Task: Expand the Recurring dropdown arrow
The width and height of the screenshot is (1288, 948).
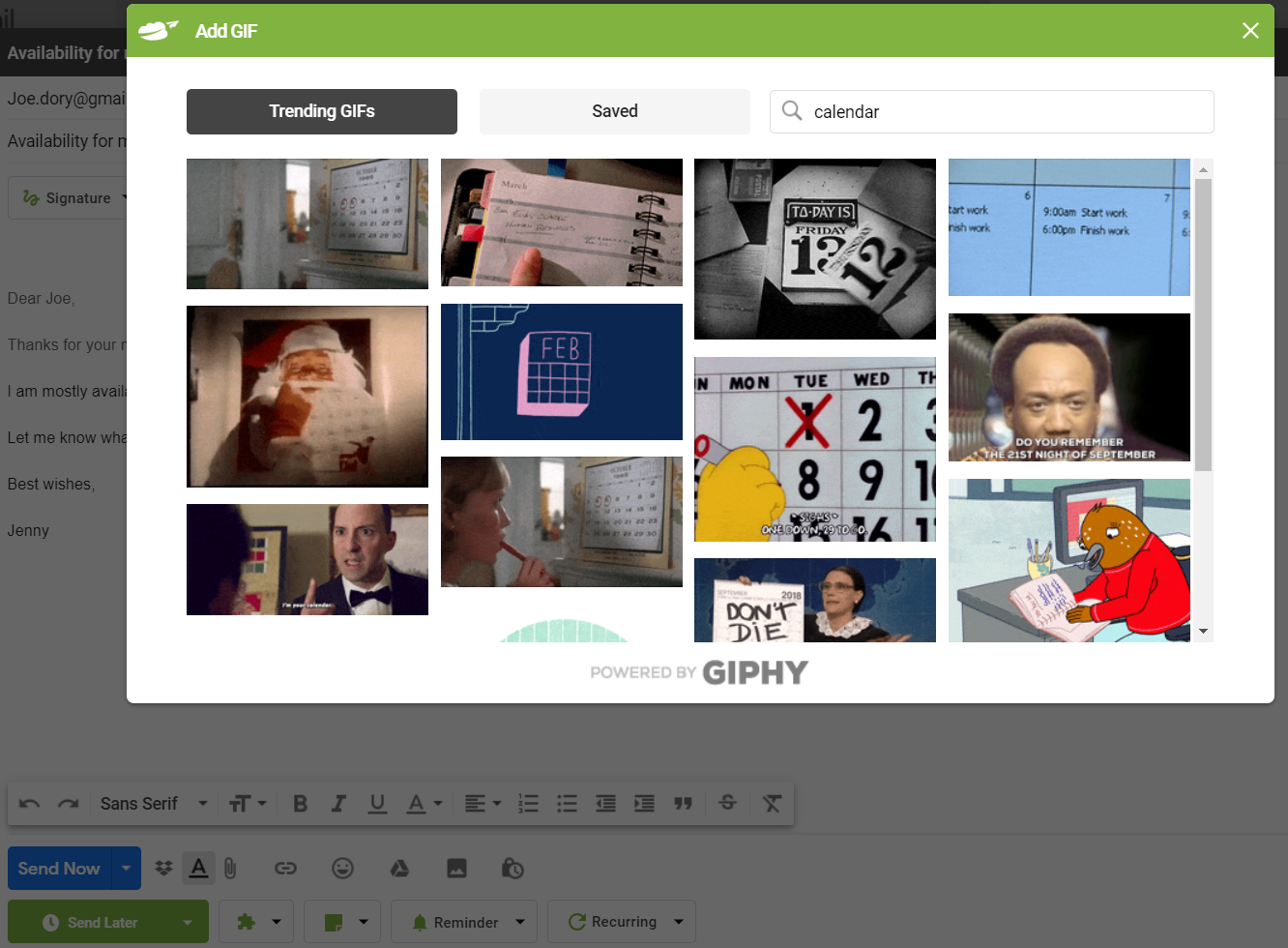Action: click(x=679, y=923)
